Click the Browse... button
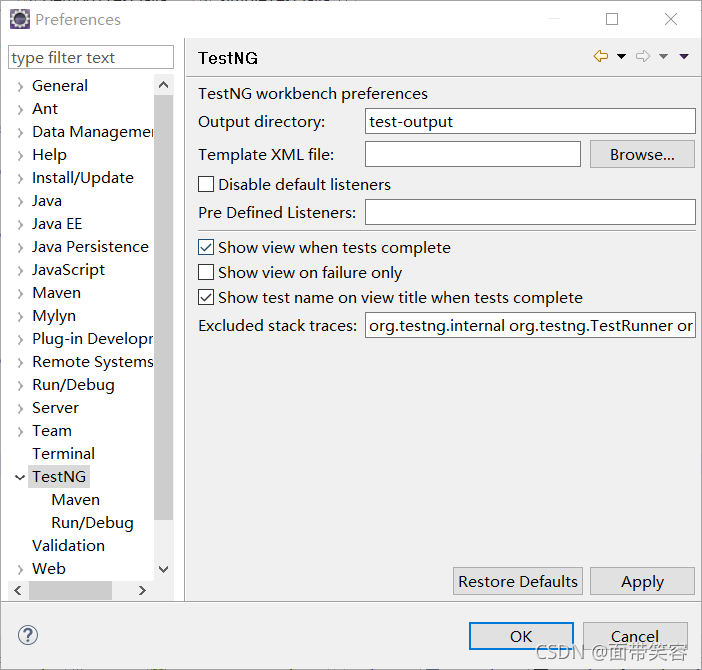 pyautogui.click(x=642, y=154)
